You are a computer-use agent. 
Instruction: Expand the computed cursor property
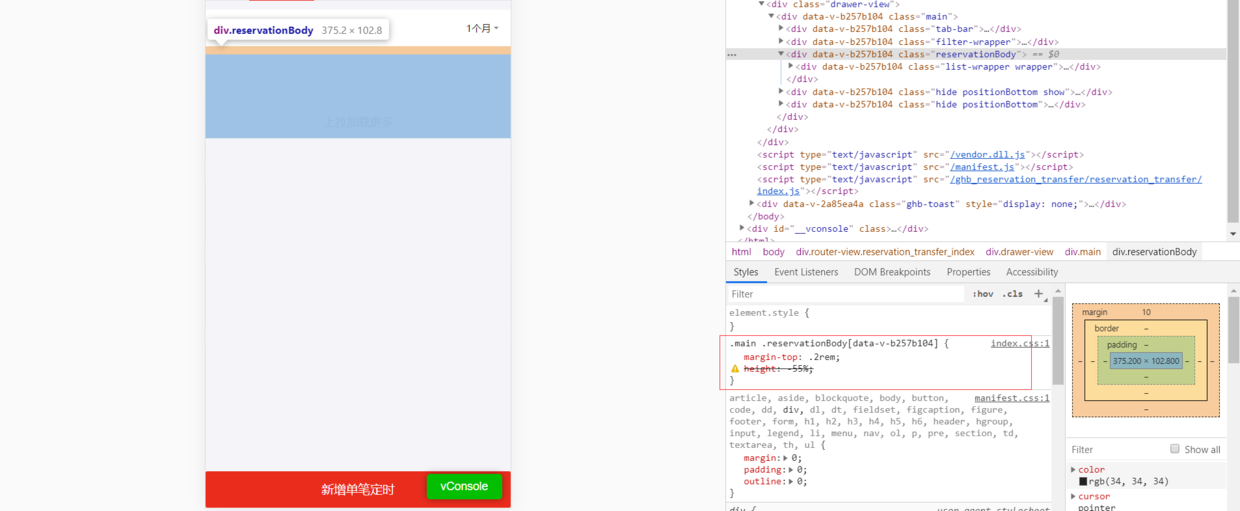[x=1073, y=497]
